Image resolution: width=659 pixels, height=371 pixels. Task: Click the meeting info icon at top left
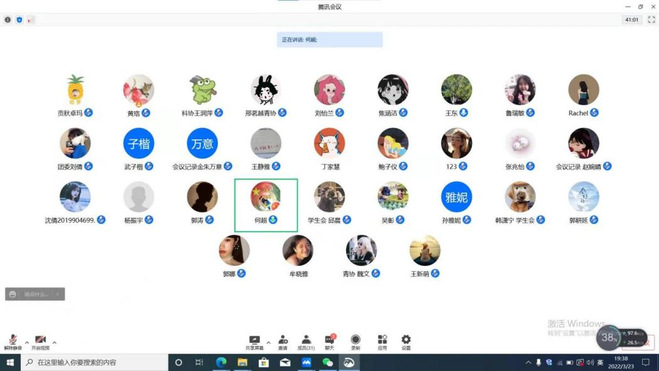tap(8, 20)
